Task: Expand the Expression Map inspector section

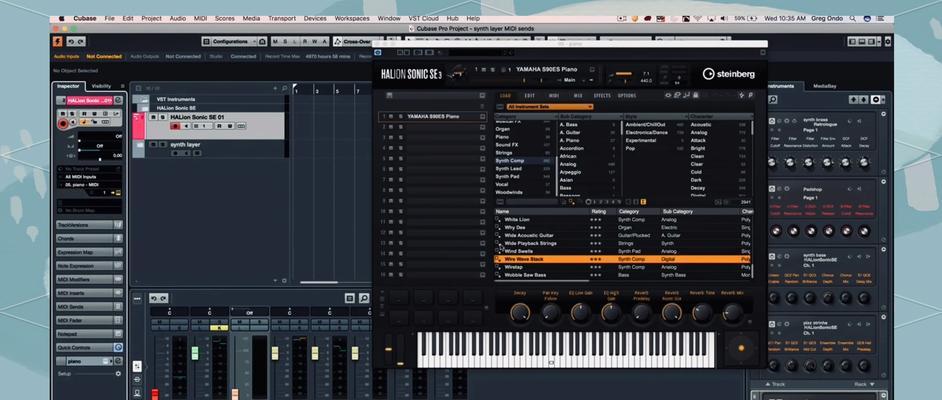Action: point(89,252)
